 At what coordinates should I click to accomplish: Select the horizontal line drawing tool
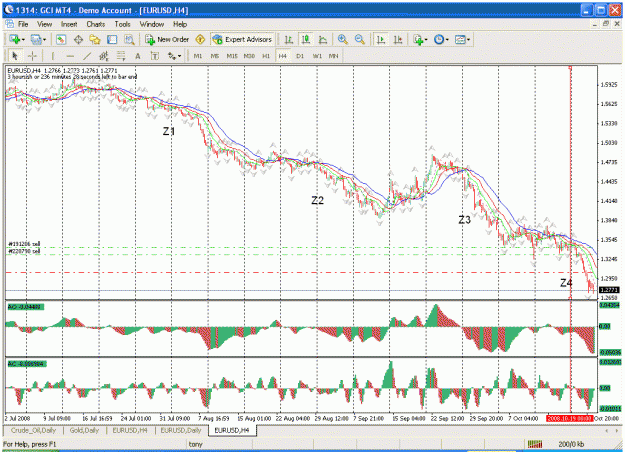pyautogui.click(x=70, y=56)
